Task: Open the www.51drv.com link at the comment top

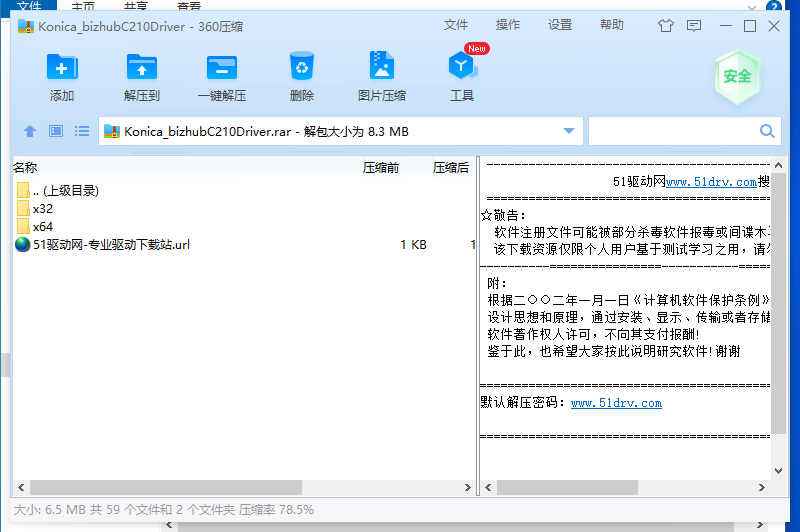Action: tap(711, 182)
